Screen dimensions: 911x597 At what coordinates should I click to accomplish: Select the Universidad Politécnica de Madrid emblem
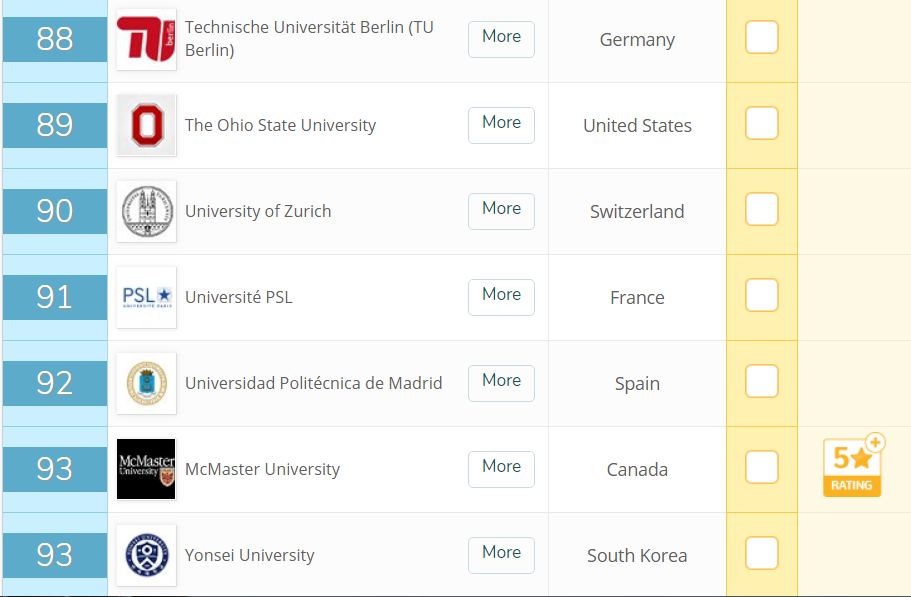click(146, 383)
